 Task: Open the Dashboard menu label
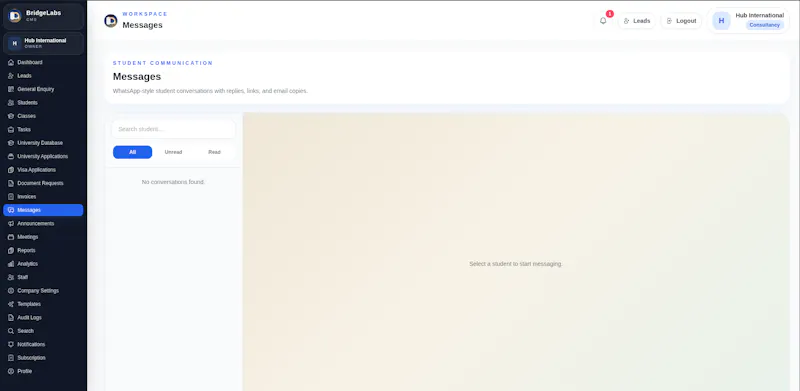click(30, 62)
